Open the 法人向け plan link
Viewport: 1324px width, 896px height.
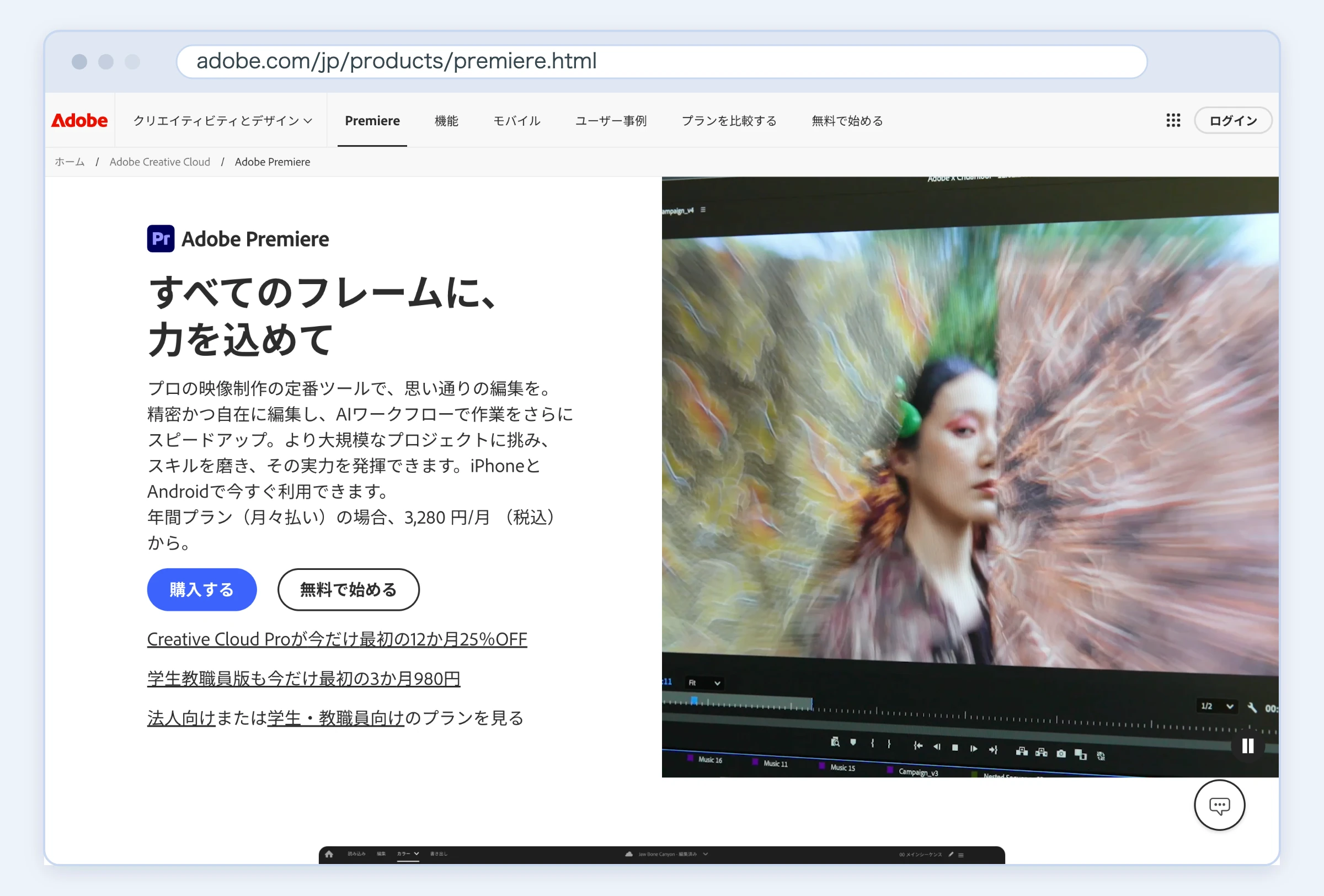pos(181,717)
